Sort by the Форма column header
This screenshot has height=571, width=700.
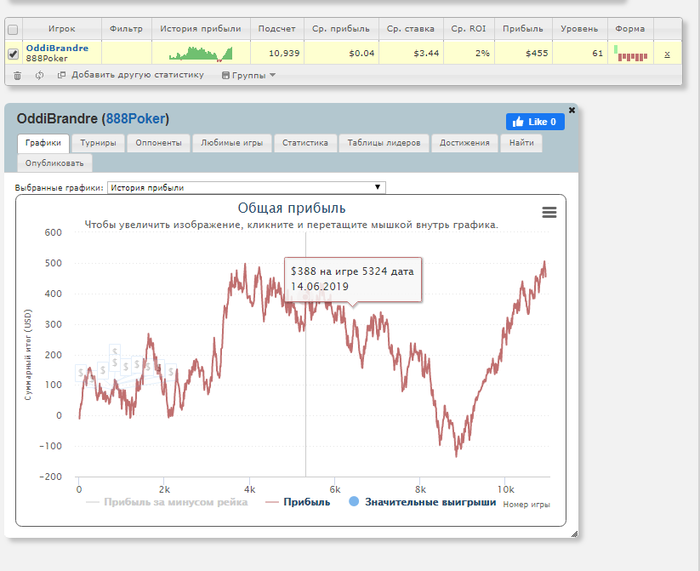pos(630,29)
